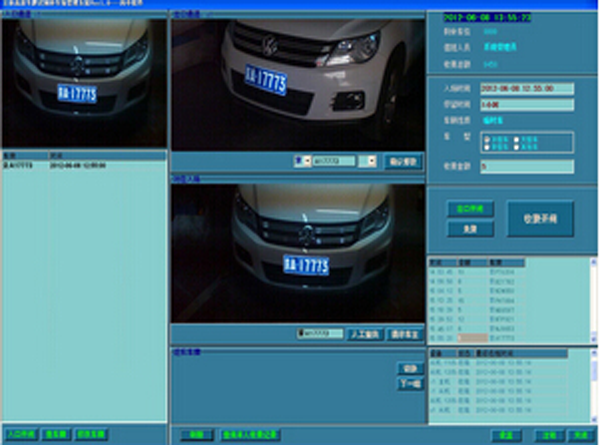Click the exit camera snapshot of the car

(298, 85)
